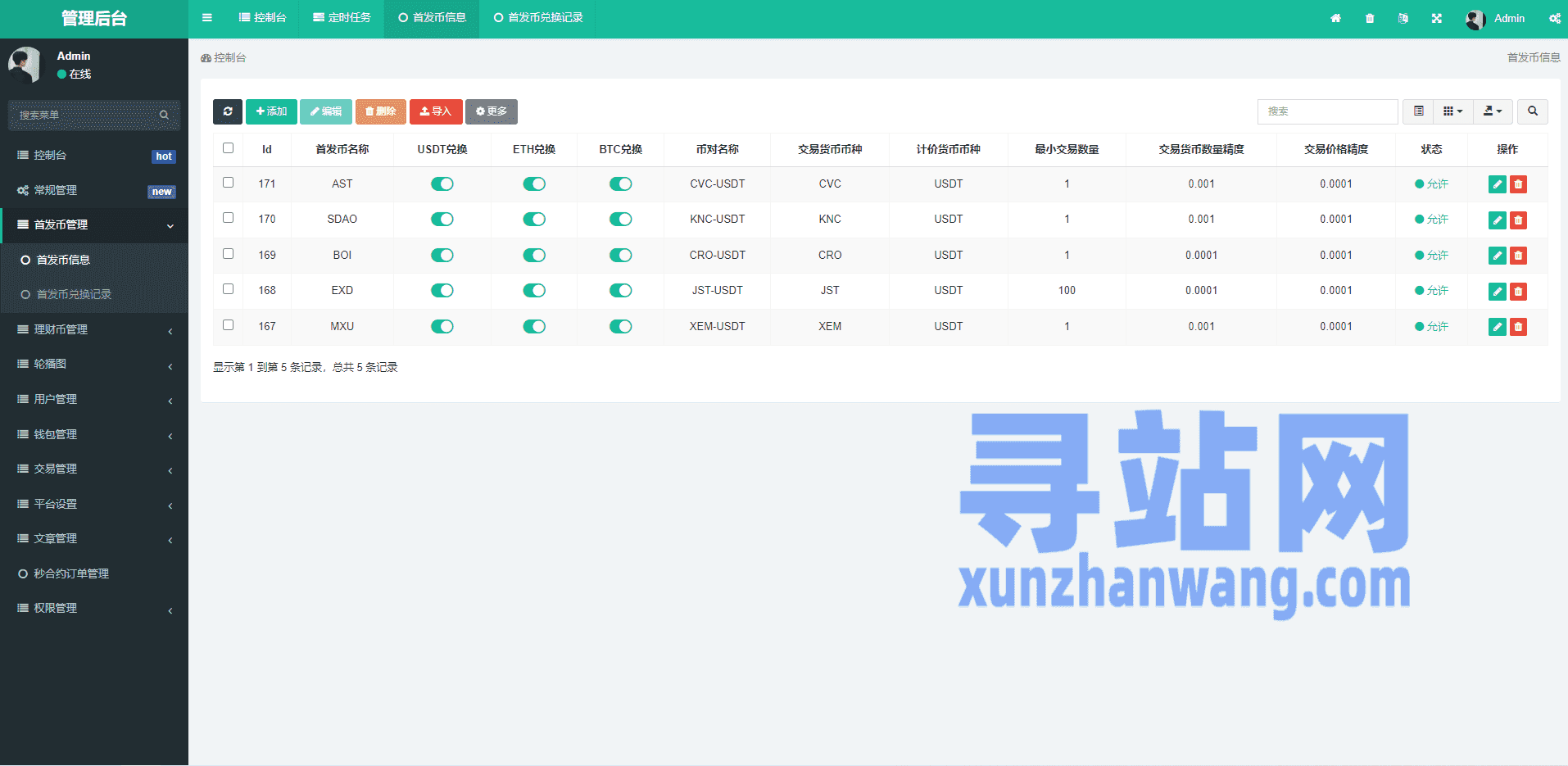Click the home icon in top bar
Image resolution: width=1568 pixels, height=766 pixels.
click(x=1335, y=18)
